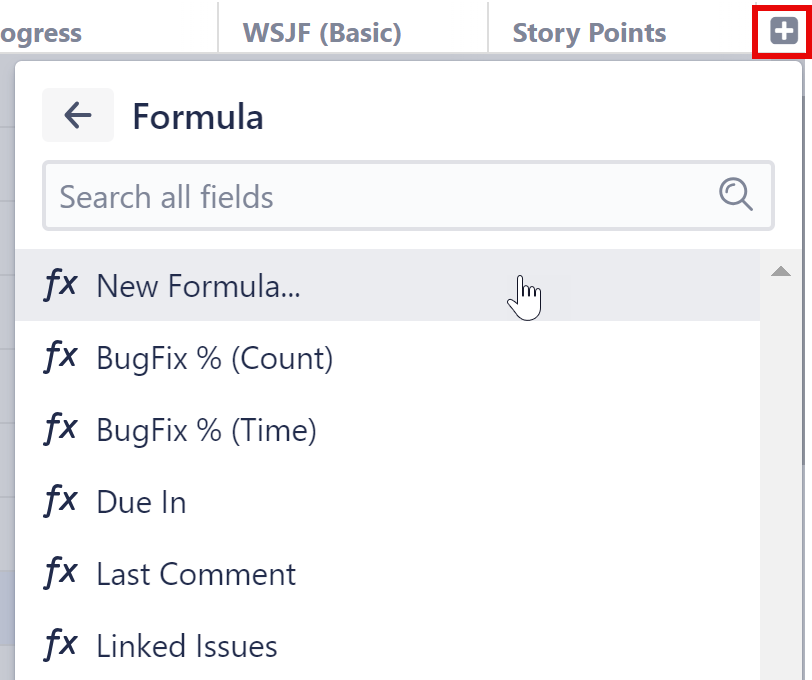Click the fx icon next to Linked Issues
Viewport: 812px width, 680px height.
(x=61, y=645)
